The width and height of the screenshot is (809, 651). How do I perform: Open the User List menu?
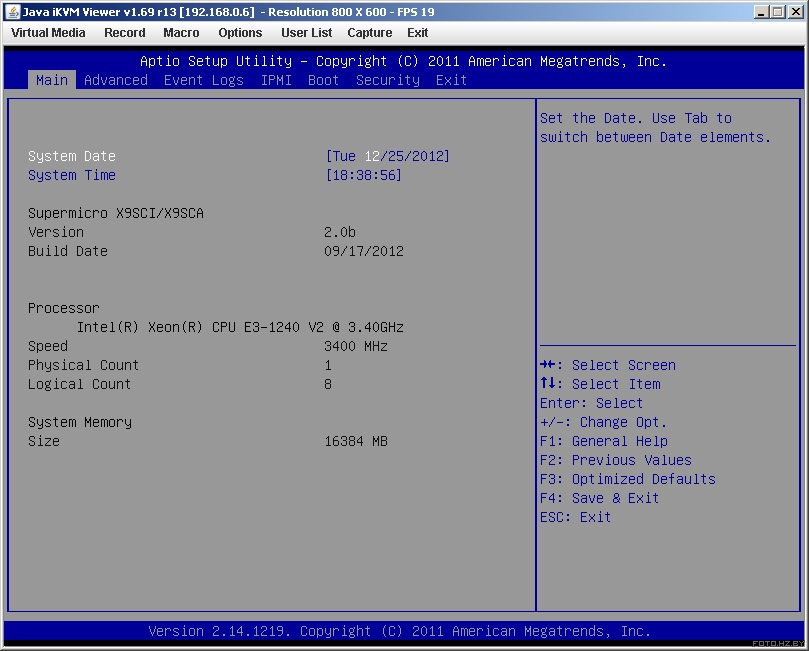pyautogui.click(x=306, y=33)
